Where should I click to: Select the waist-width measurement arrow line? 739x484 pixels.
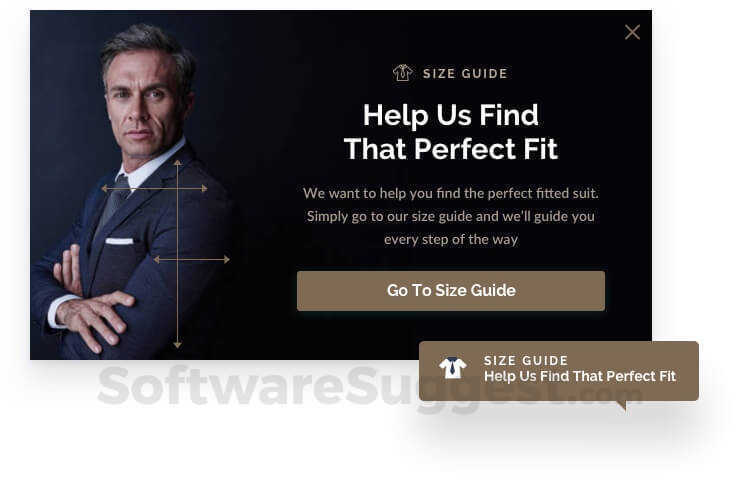191,259
